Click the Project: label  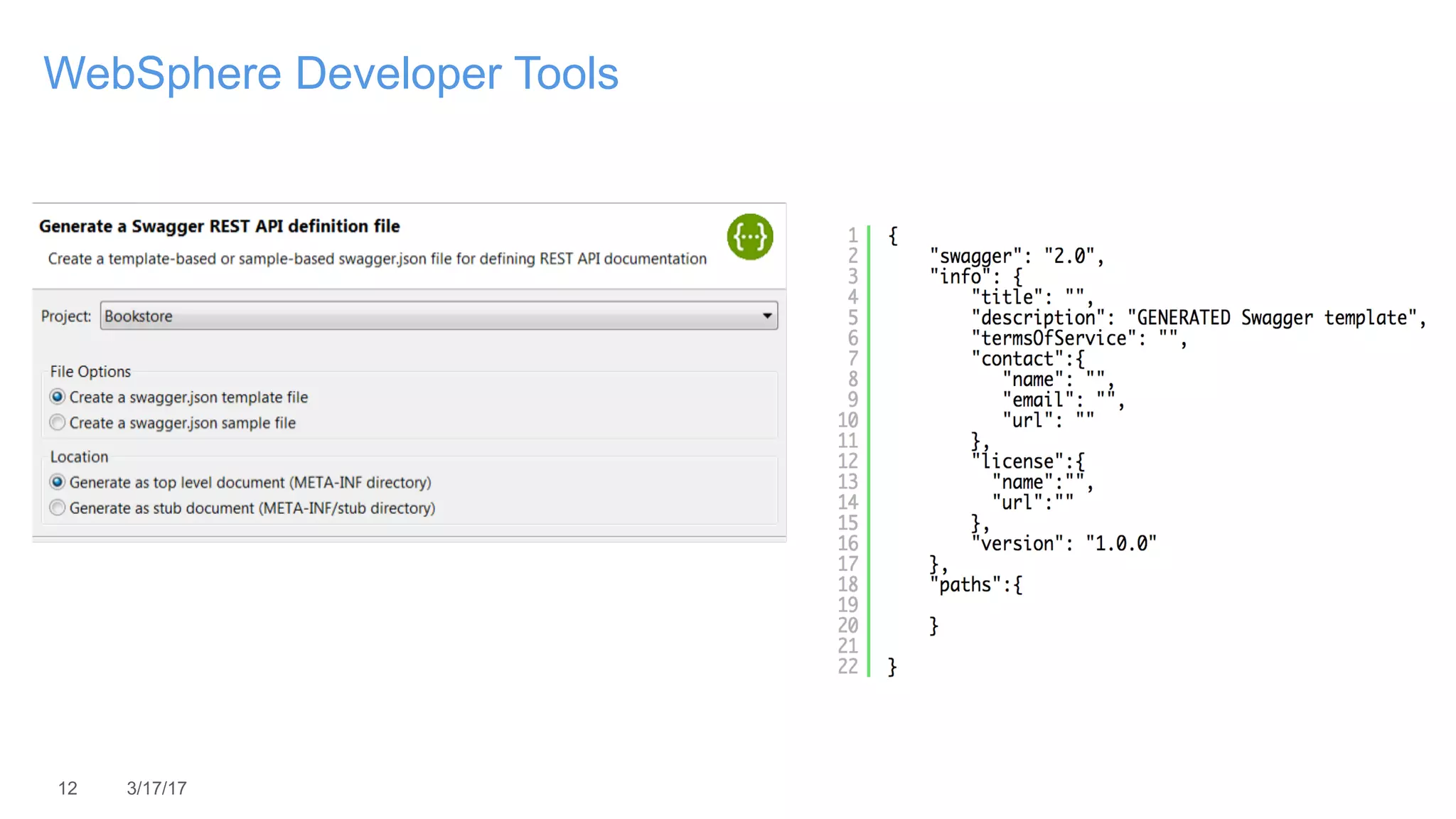(66, 316)
